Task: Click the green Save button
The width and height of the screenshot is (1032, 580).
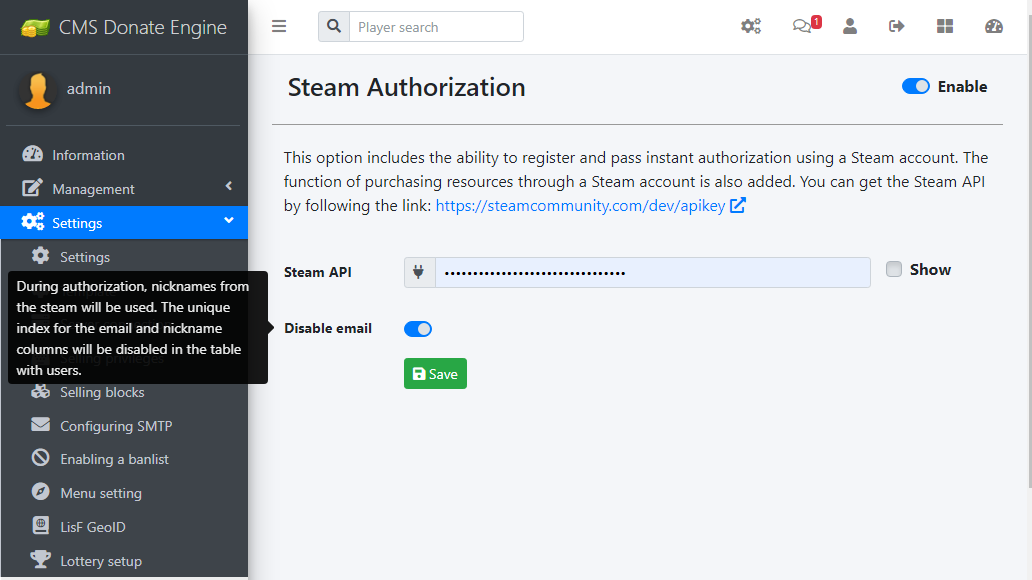Action: coord(435,374)
